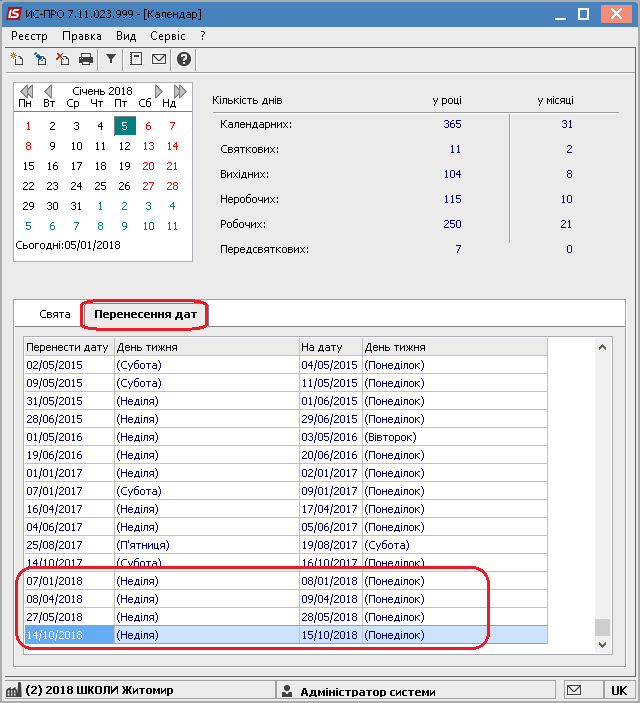Jump back one year in calendar
This screenshot has width=640, height=703.
26,91
